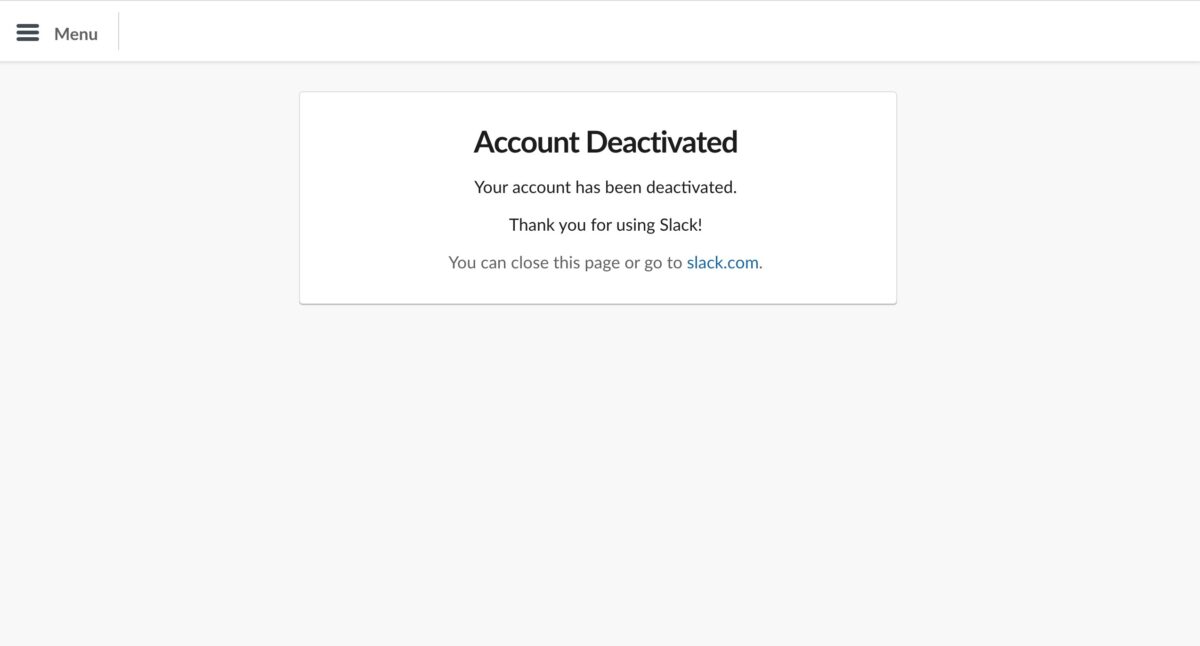Click the word 'Your' in deactivation message
The width and height of the screenshot is (1200, 646).
(491, 187)
